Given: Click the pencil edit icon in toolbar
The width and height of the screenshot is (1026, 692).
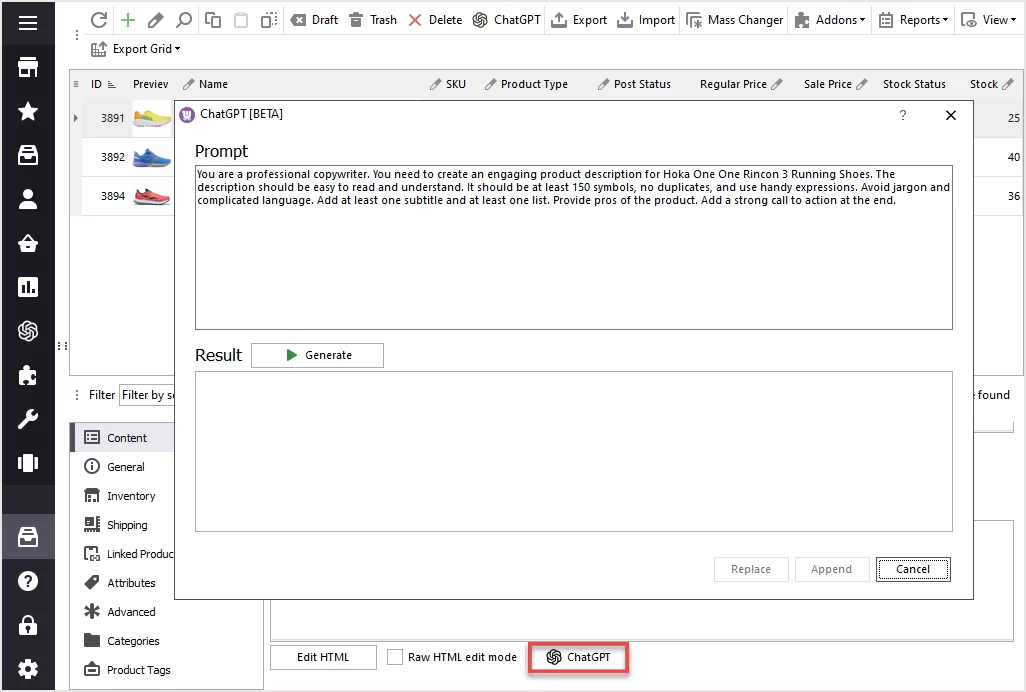Looking at the screenshot, I should pos(155,20).
